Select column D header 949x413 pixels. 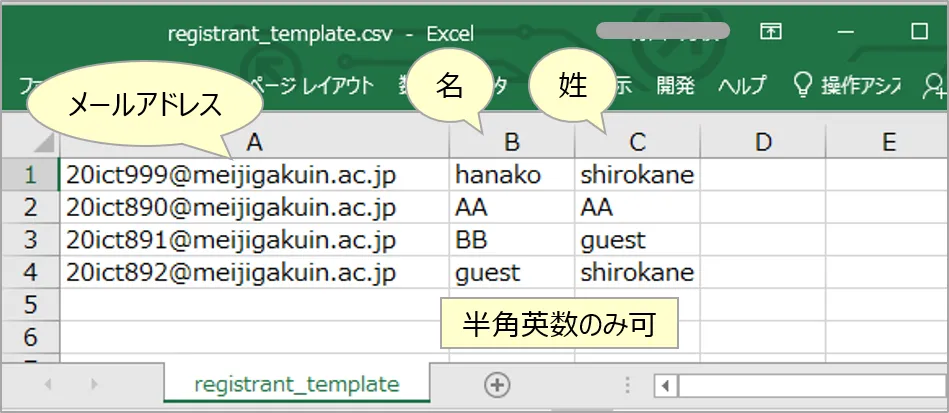[x=763, y=143]
